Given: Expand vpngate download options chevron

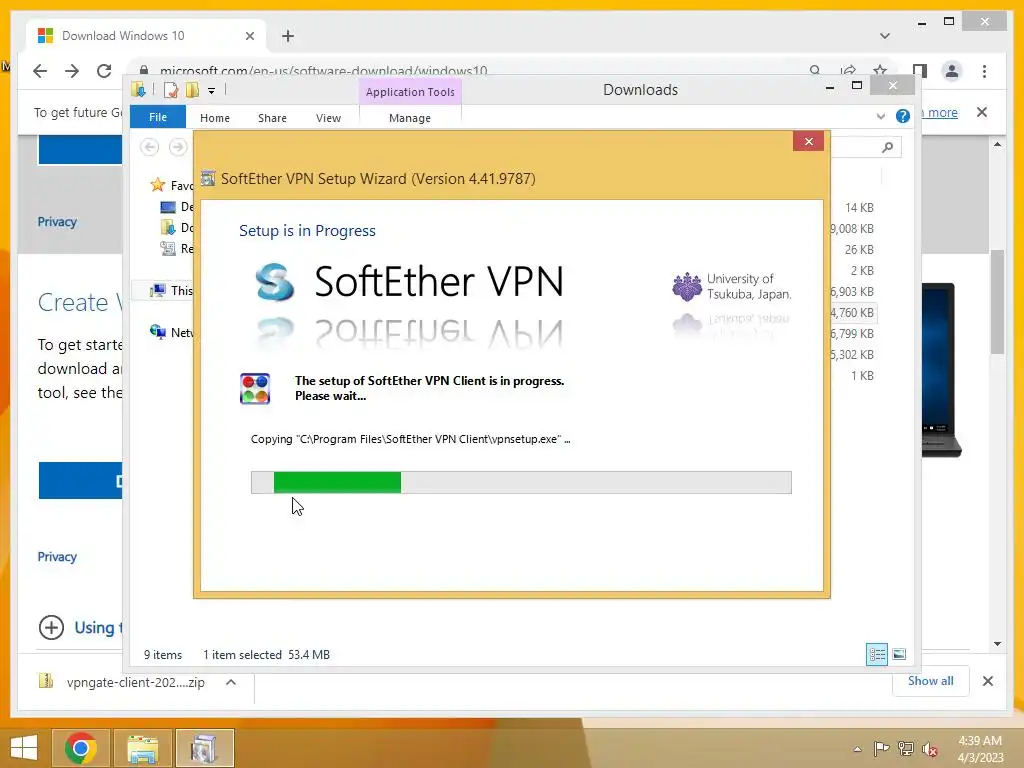Looking at the screenshot, I should pos(231,682).
